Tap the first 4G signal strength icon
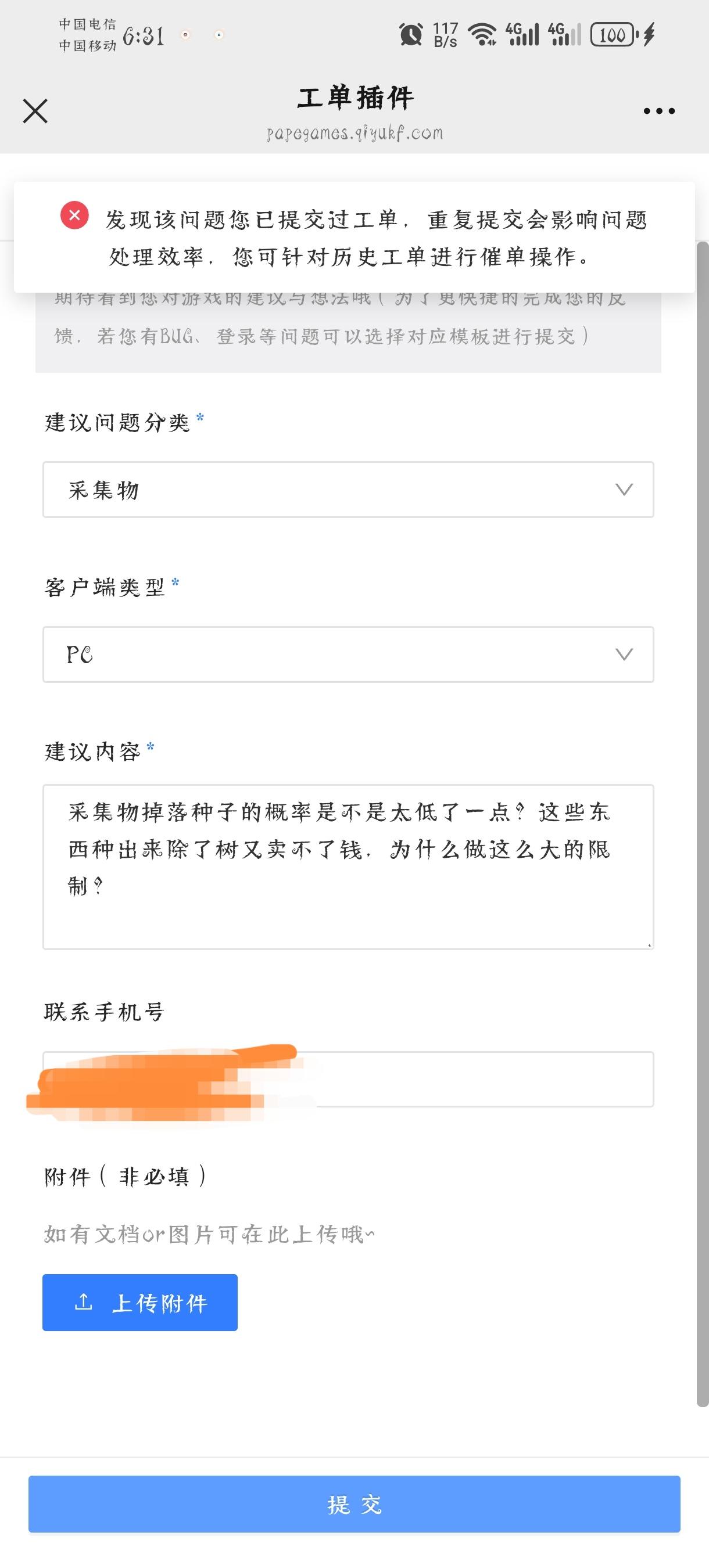Viewport: 709px width, 1568px height. click(522, 35)
